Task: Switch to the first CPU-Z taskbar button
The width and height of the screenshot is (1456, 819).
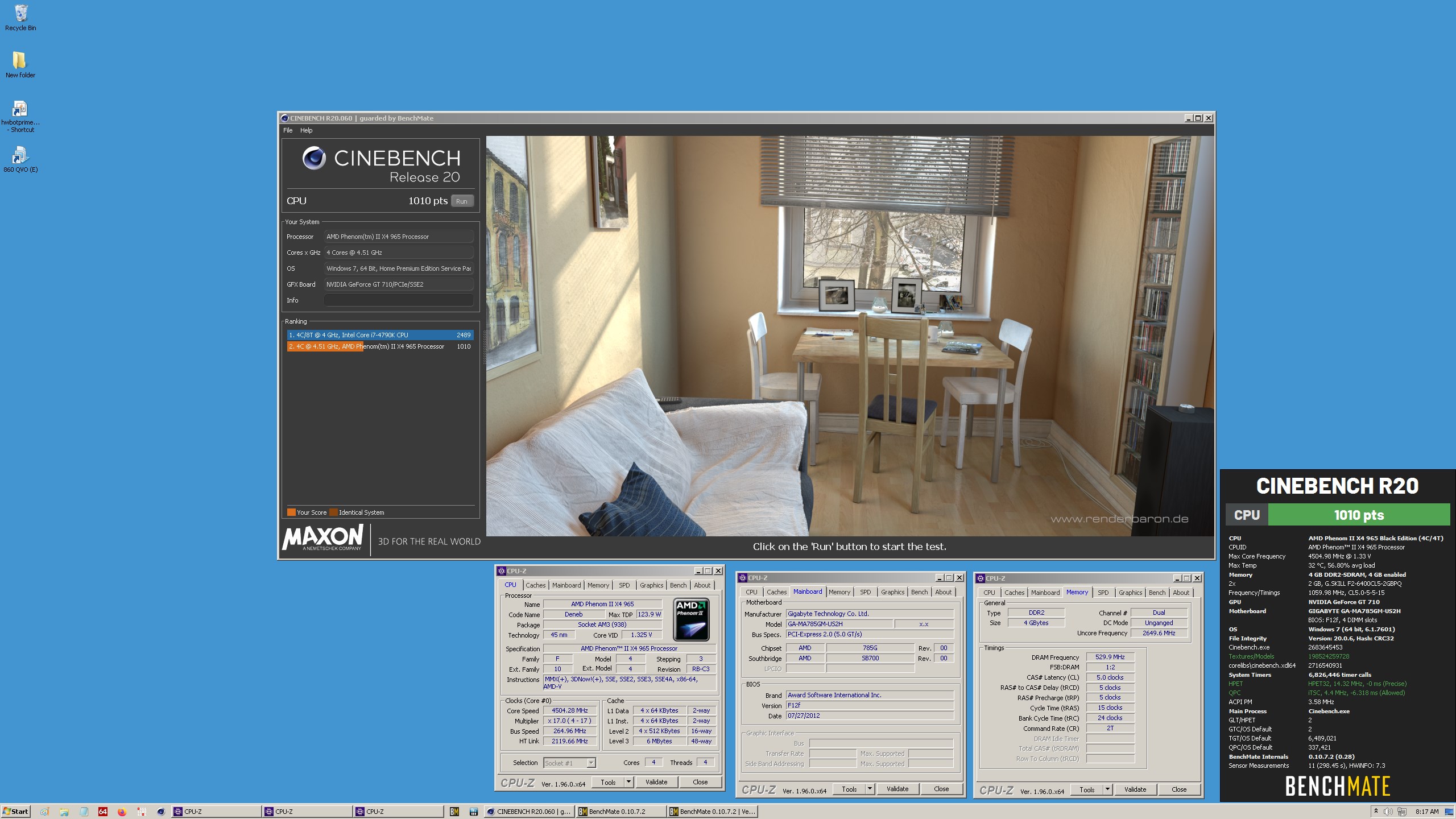Action: (216, 812)
